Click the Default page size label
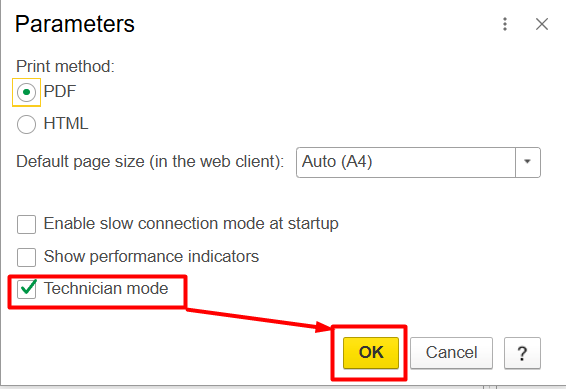Screen dimensions: 566x389 tap(150, 162)
